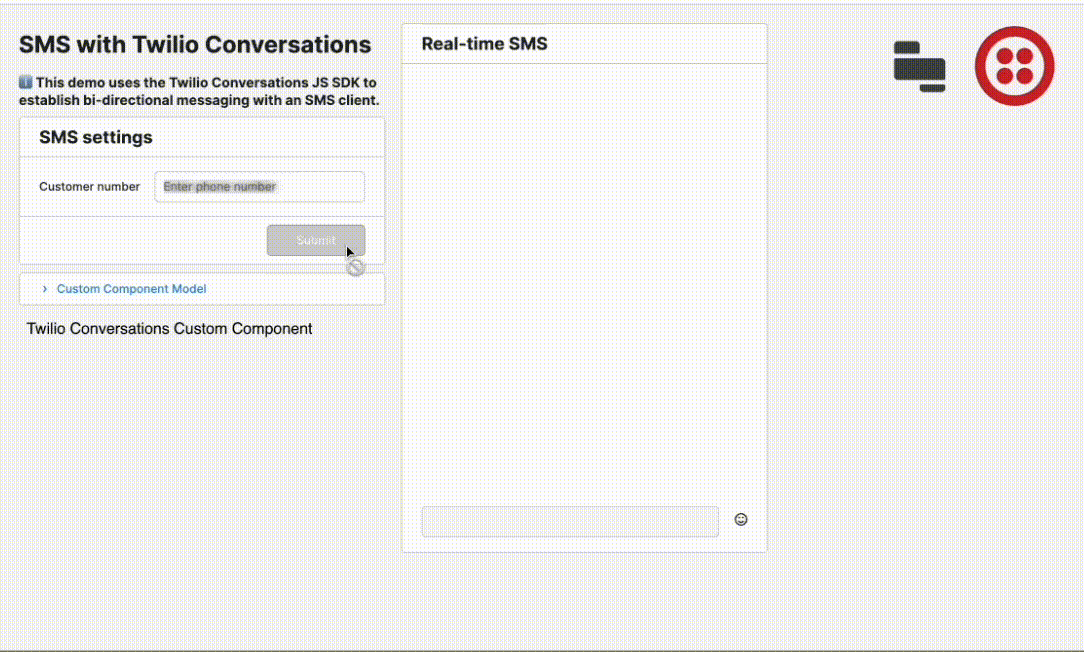Select the Real-time SMS panel header
The width and height of the screenshot is (1084, 652).
(x=485, y=43)
